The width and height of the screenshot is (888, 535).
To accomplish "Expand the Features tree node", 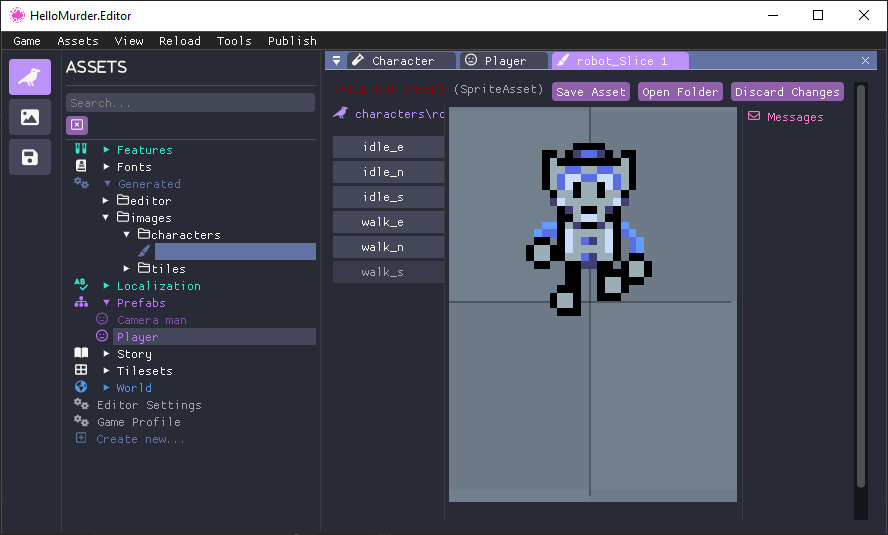I will (x=107, y=150).
